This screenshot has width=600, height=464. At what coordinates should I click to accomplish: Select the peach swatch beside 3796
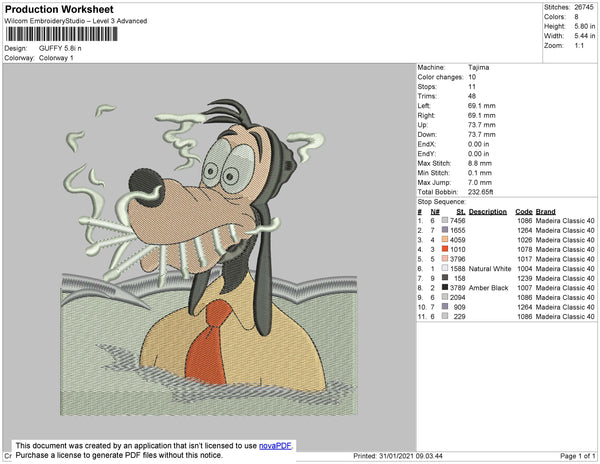pyautogui.click(x=445, y=259)
